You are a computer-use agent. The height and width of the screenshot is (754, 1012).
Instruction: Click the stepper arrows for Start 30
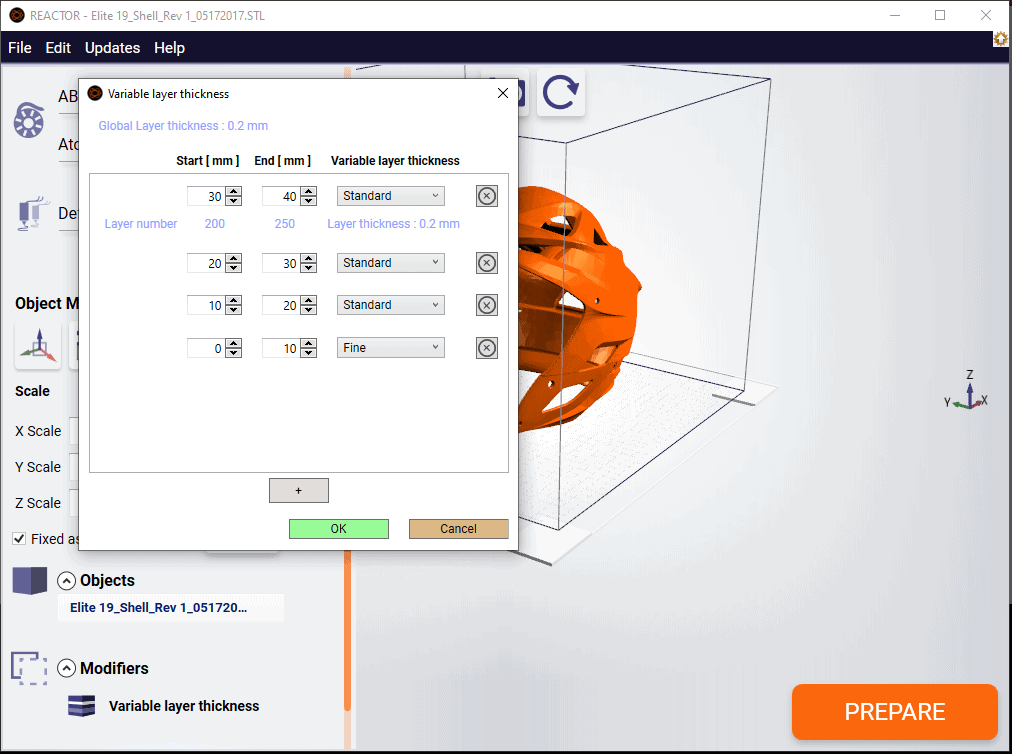click(x=234, y=196)
